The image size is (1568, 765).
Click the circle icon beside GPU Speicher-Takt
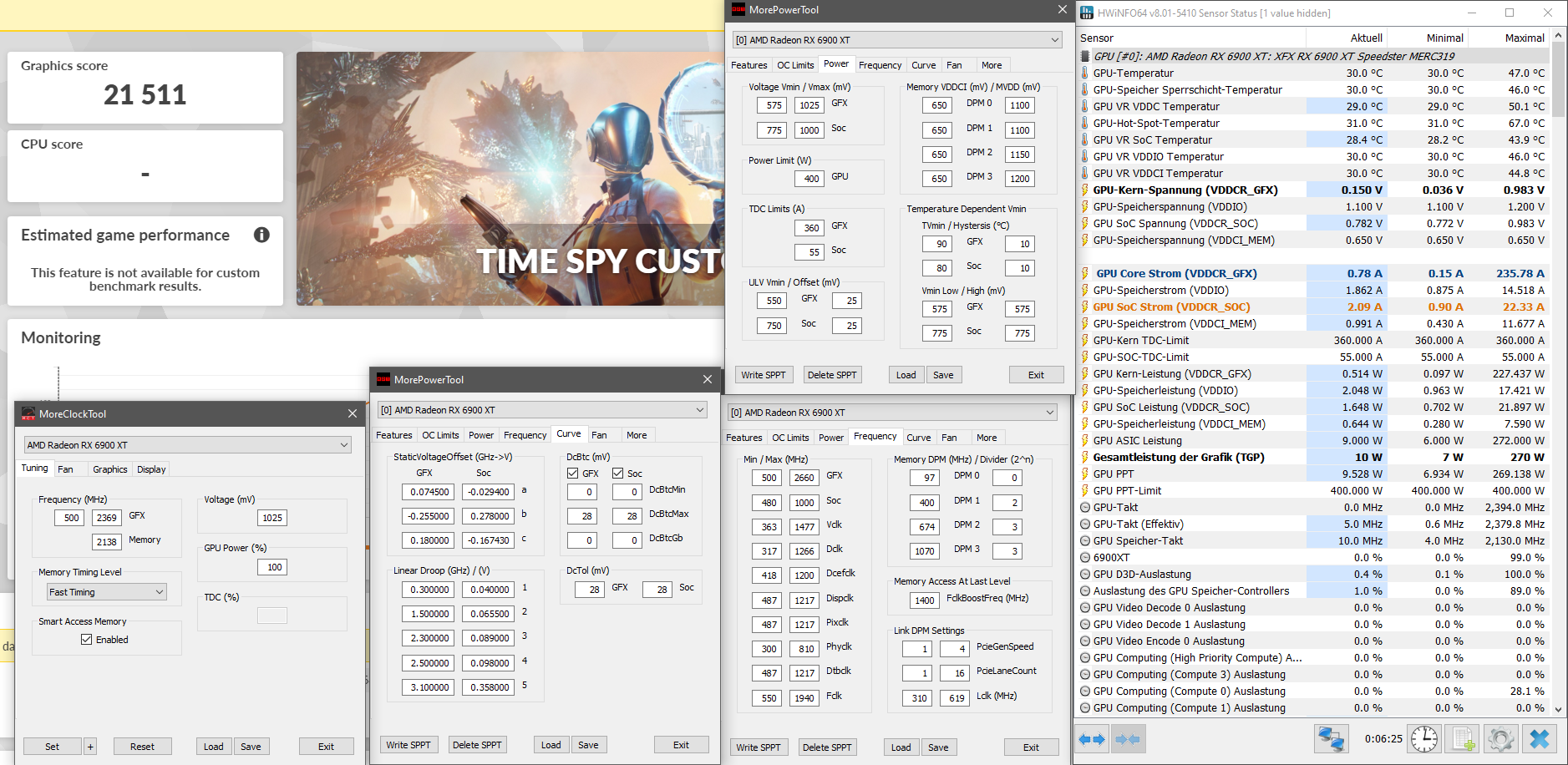coord(1085,540)
